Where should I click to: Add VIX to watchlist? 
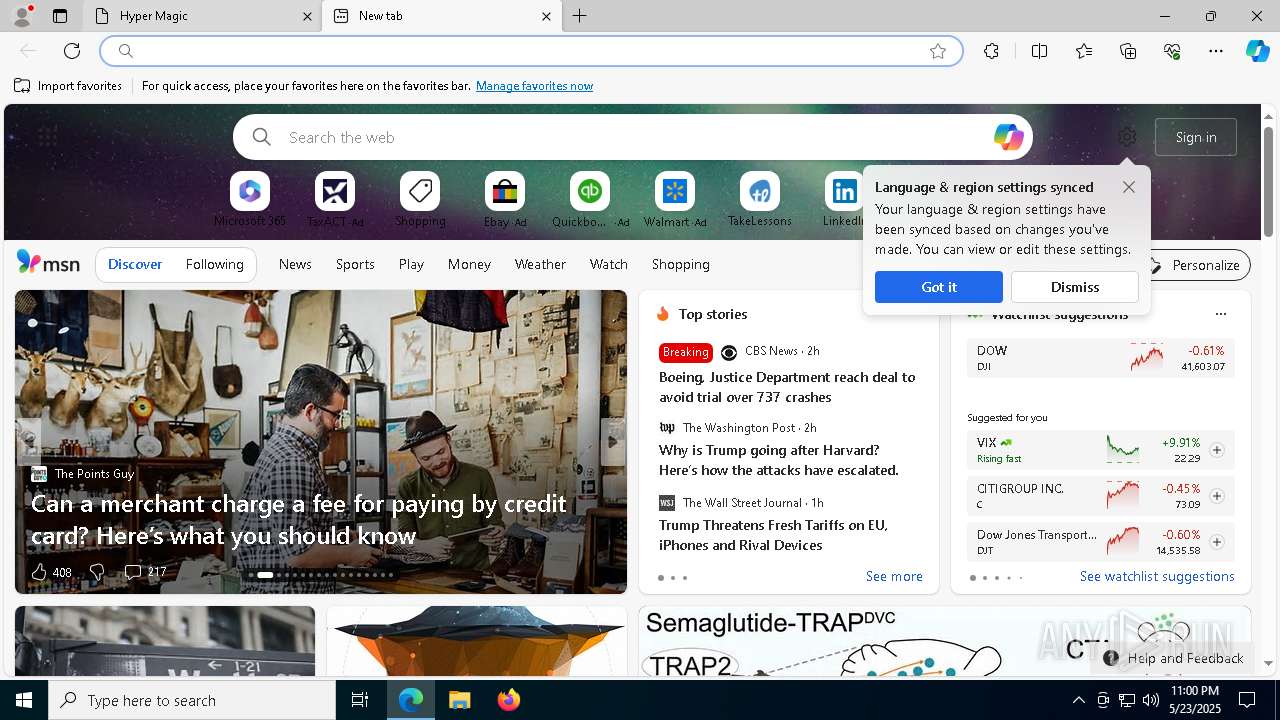[x=1217, y=450]
